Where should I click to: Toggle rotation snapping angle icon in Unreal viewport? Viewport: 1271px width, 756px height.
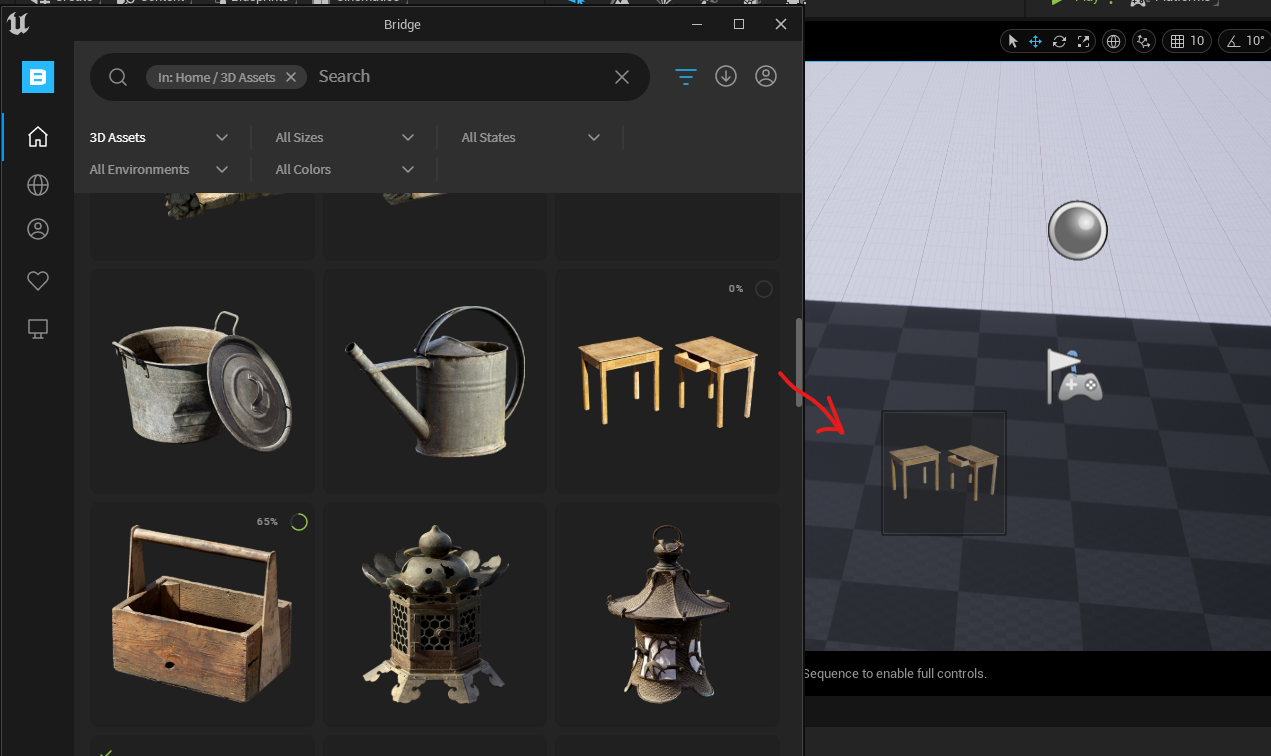tap(1232, 41)
